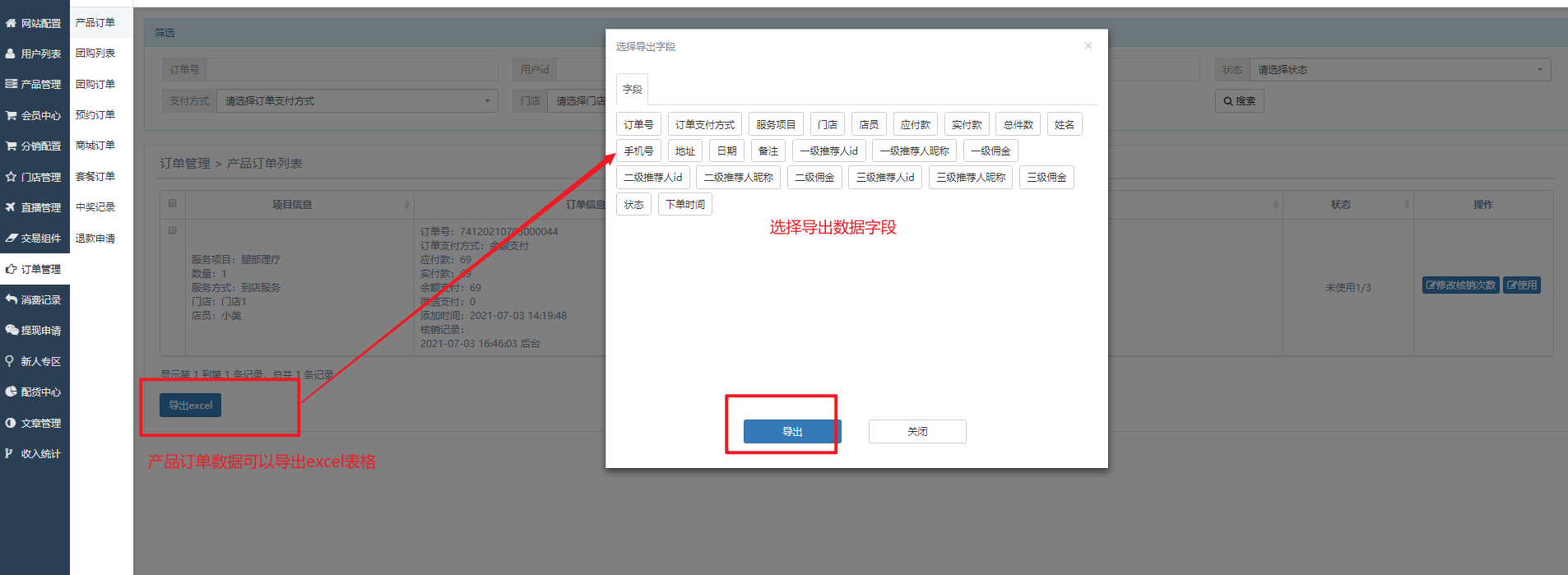Toggle the 日期 export field

point(726,151)
